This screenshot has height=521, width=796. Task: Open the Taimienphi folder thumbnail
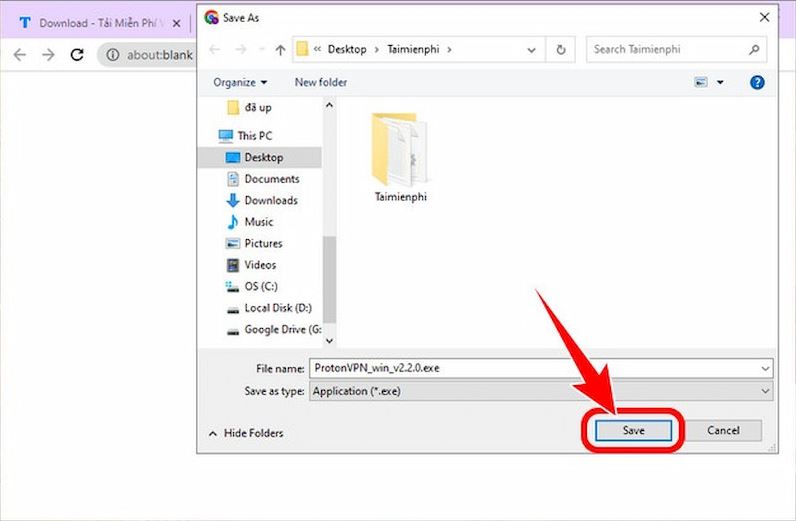coord(400,158)
